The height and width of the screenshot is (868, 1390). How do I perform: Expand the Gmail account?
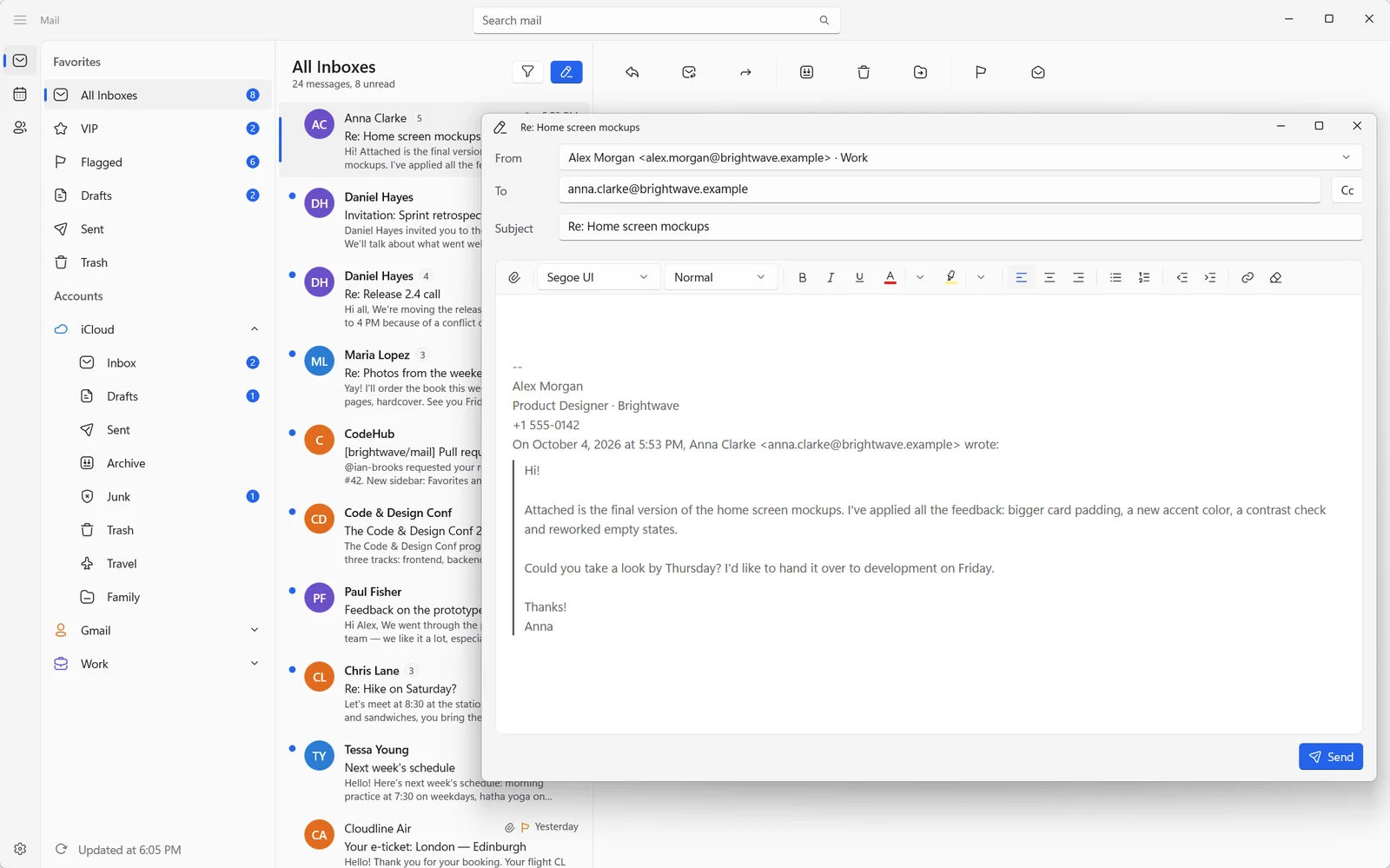[x=255, y=630]
